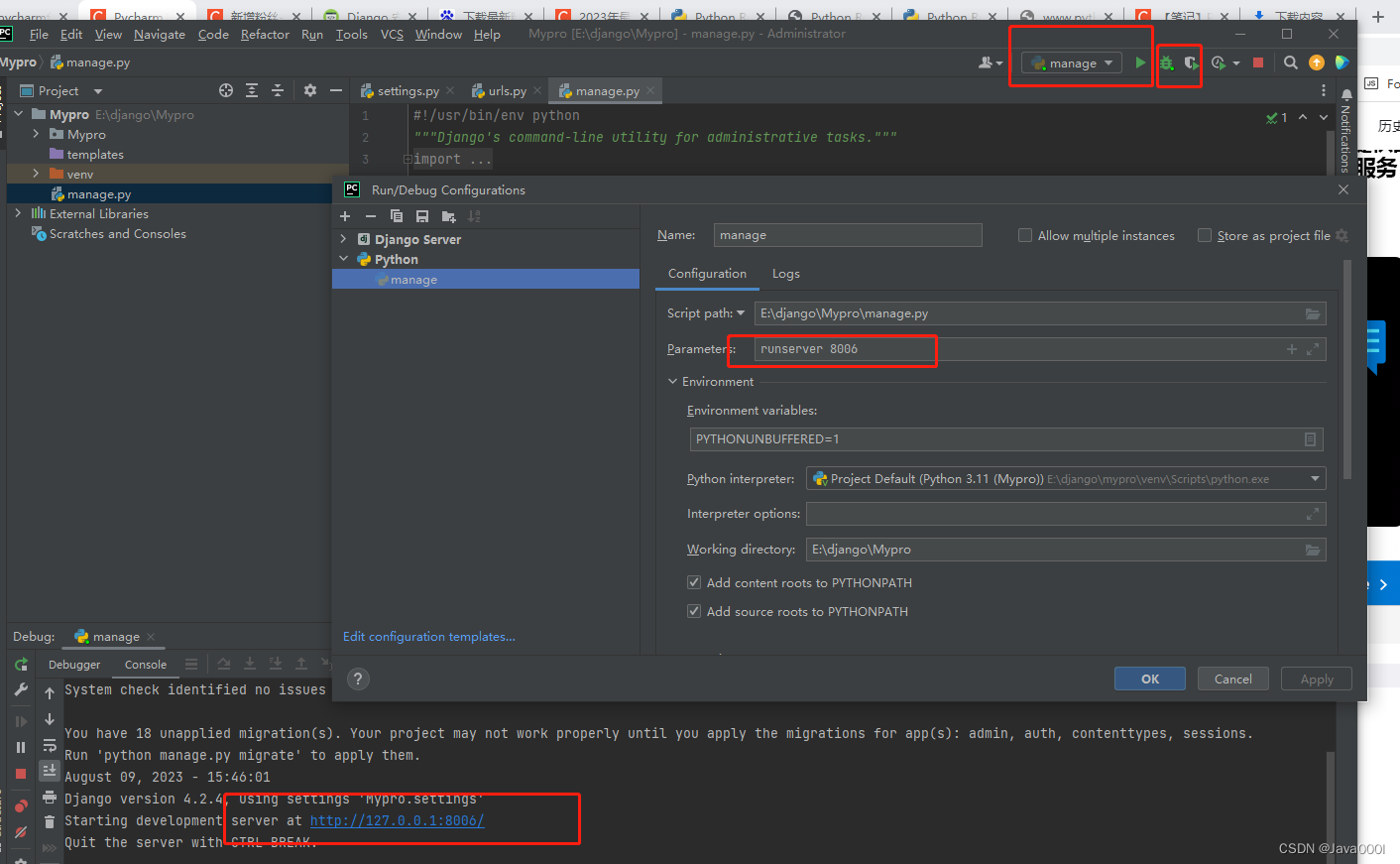1400x864 pixels.
Task: Edit environment variables list icon
Action: pyautogui.click(x=1311, y=439)
